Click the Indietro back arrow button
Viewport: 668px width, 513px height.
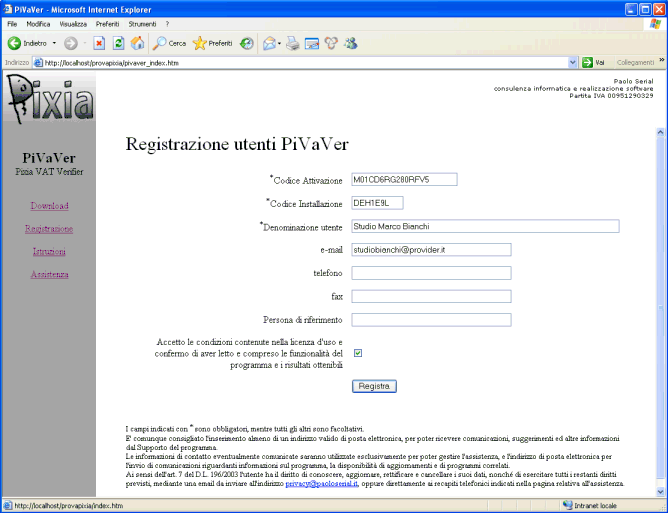[27, 43]
